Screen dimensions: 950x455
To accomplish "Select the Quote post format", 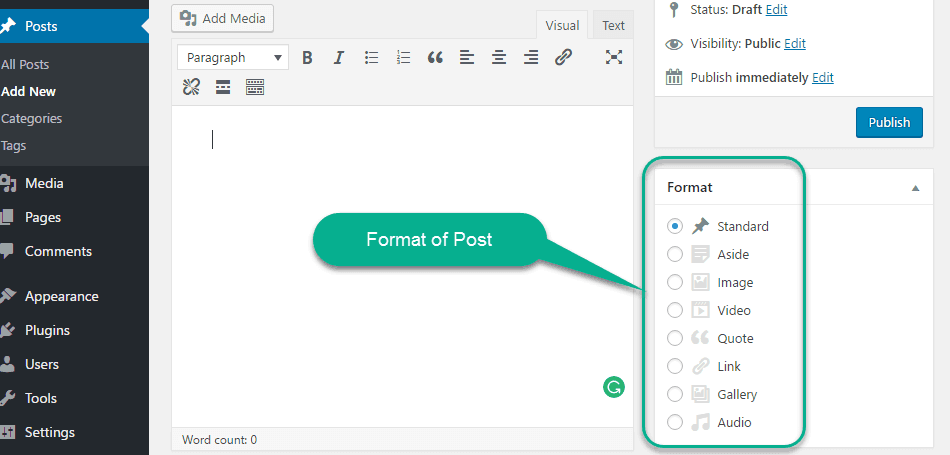I will click(674, 338).
